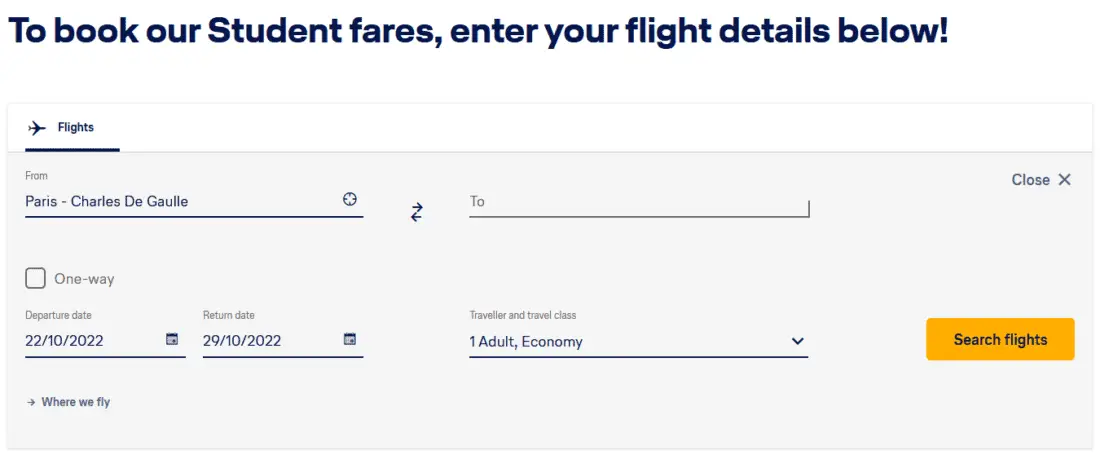The image size is (1100, 455).
Task: Click the airplane icon on the Flights tab
Action: click(x=38, y=128)
